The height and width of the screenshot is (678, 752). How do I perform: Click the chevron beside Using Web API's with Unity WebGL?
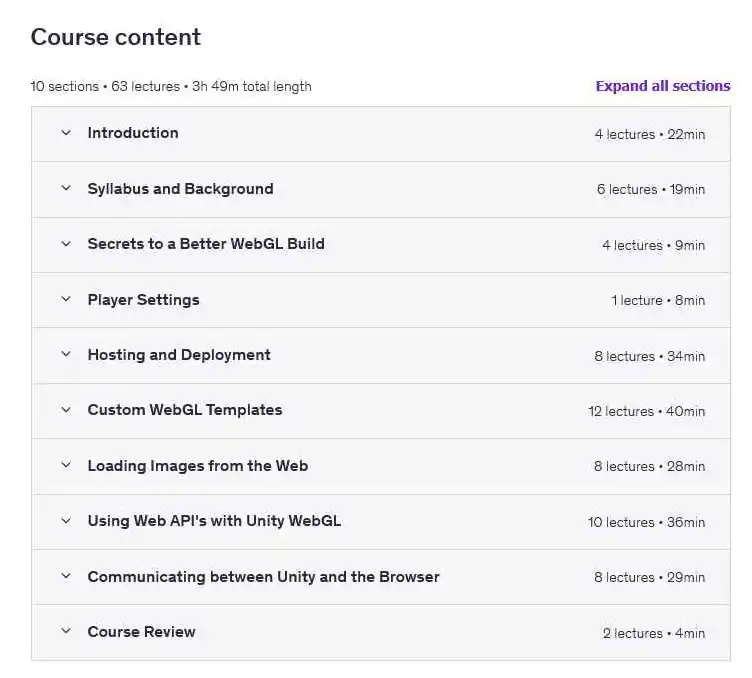click(66, 521)
